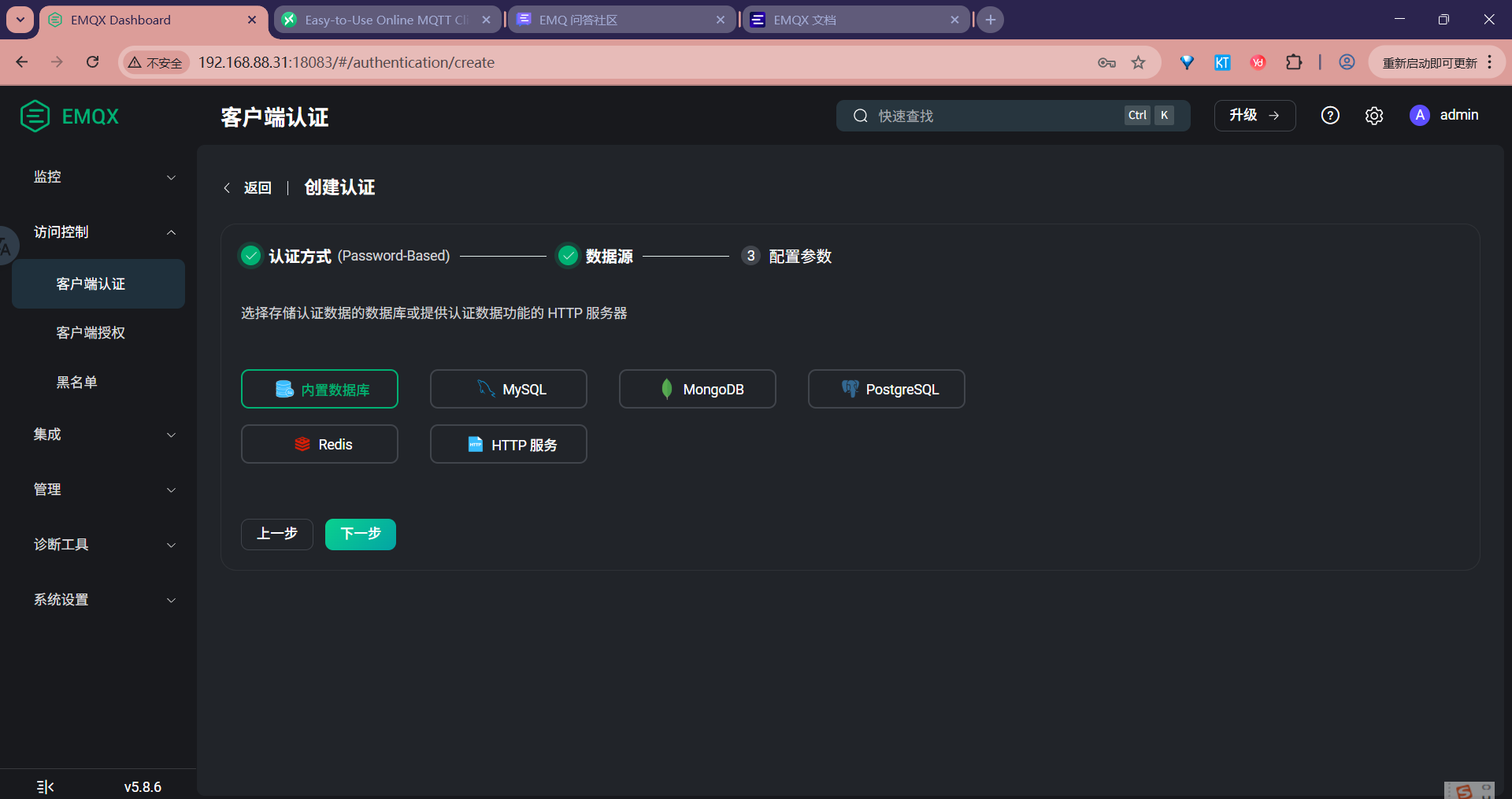The width and height of the screenshot is (1512, 799).
Task: Click 上一步 button
Action: click(277, 534)
